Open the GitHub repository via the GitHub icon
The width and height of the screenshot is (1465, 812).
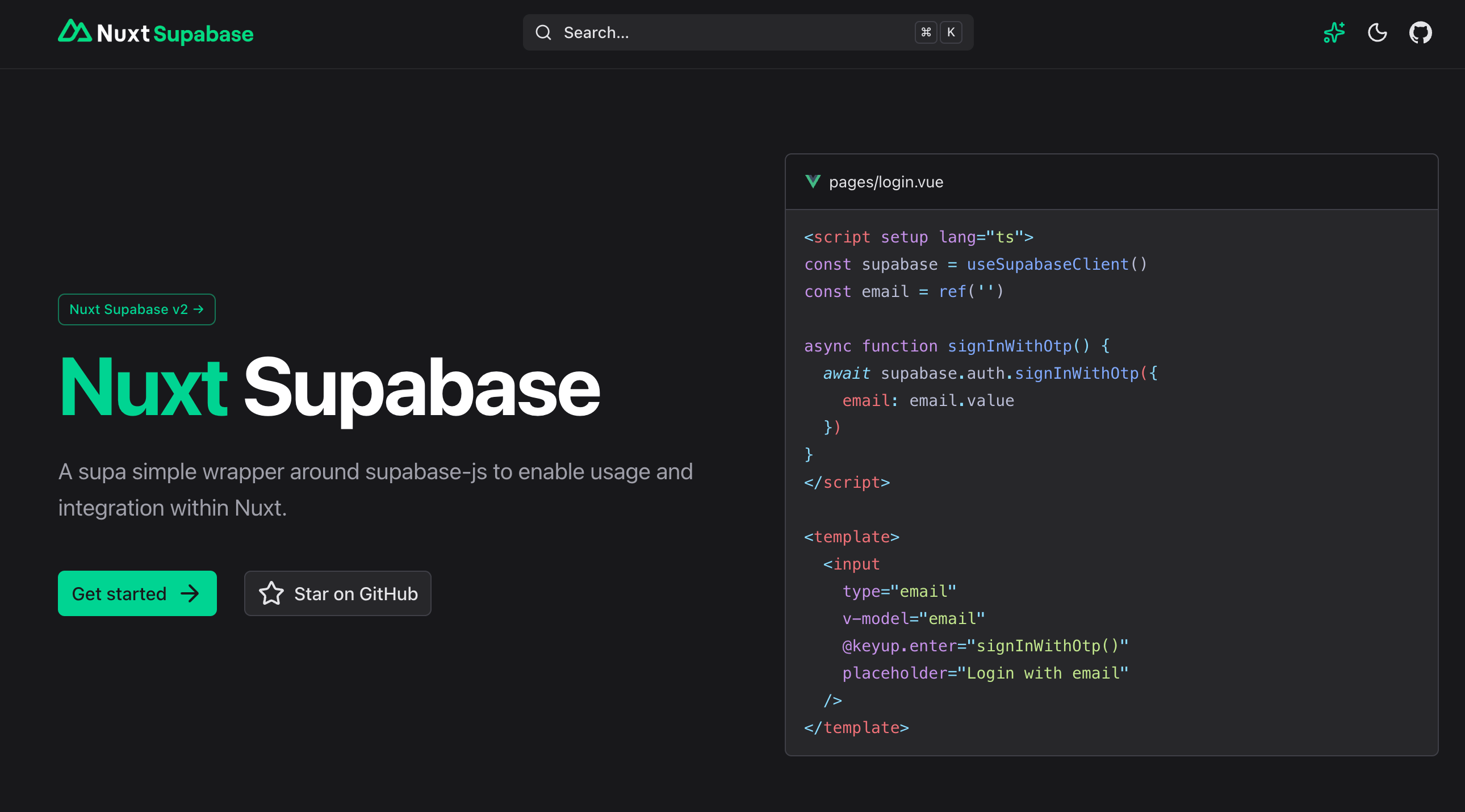(1420, 32)
